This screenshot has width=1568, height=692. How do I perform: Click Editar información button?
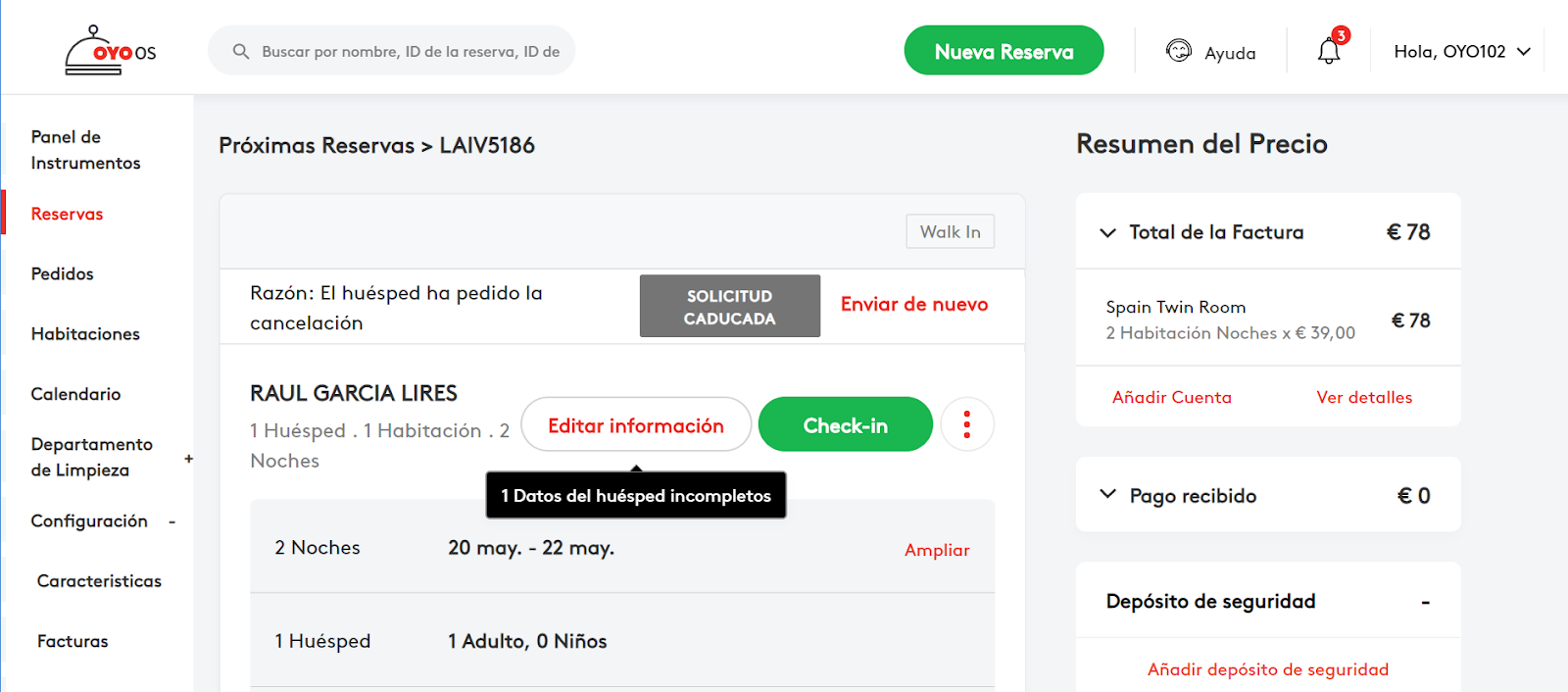636,424
